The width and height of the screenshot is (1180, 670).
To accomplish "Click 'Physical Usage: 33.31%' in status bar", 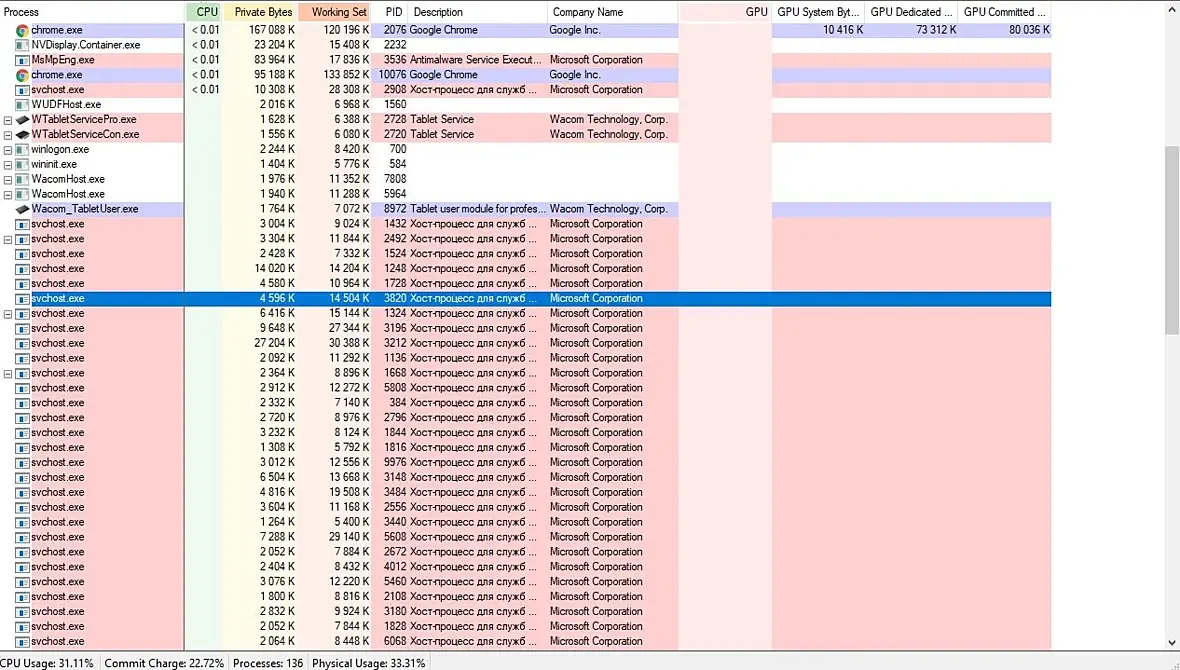I will [x=369, y=663].
